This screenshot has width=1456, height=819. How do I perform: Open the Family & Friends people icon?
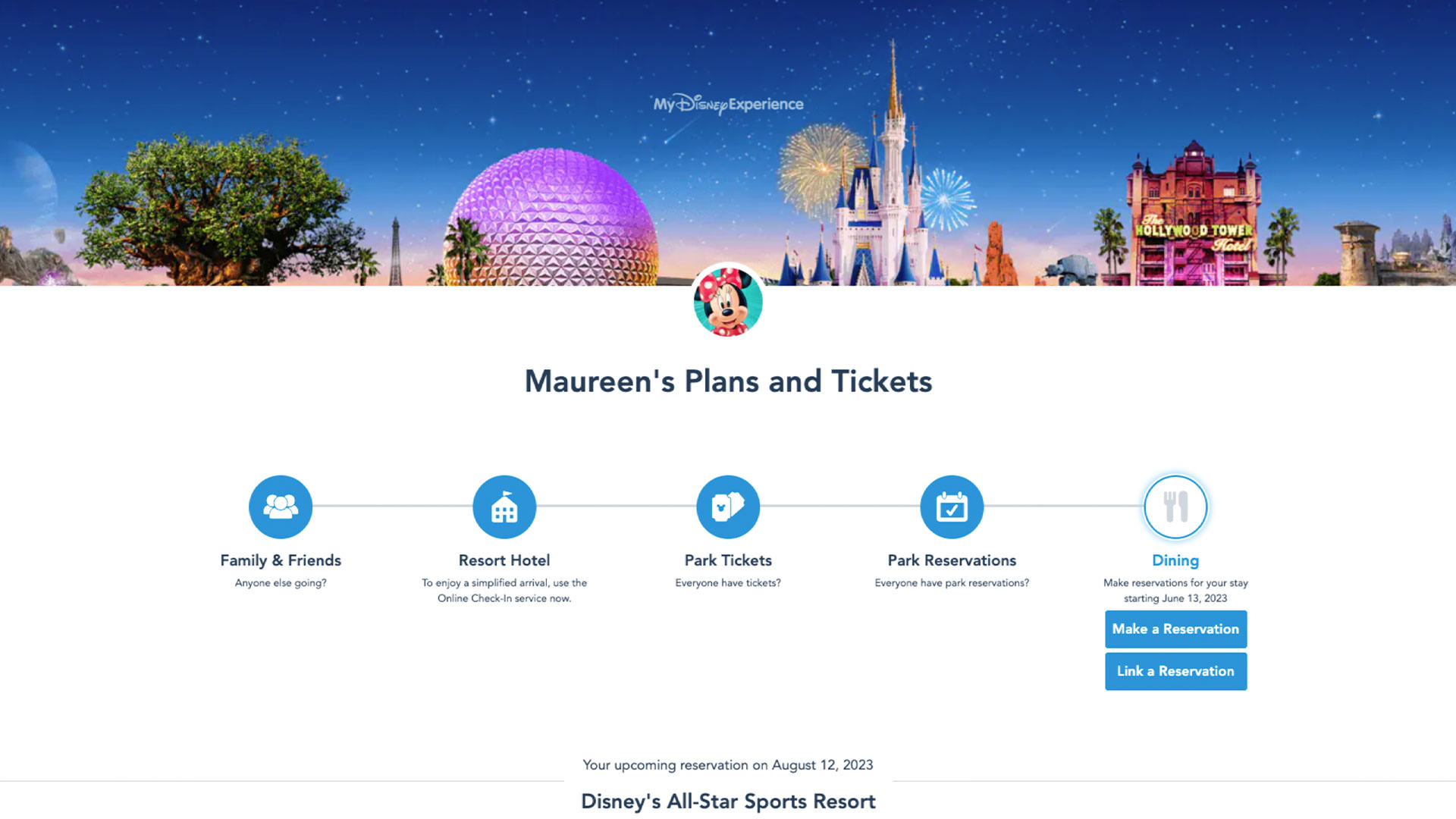[281, 507]
